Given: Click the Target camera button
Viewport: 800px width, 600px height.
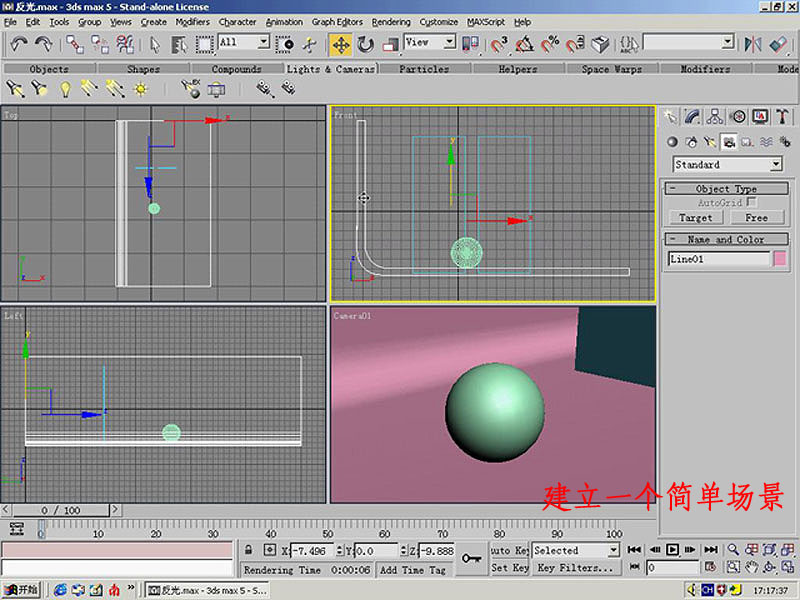Looking at the screenshot, I should (695, 217).
